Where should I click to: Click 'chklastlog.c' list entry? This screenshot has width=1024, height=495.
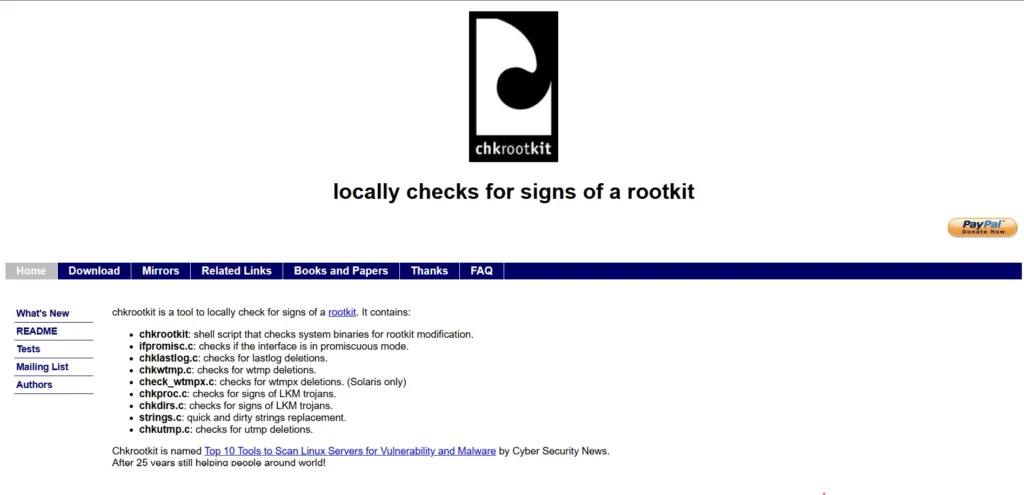[233, 359]
